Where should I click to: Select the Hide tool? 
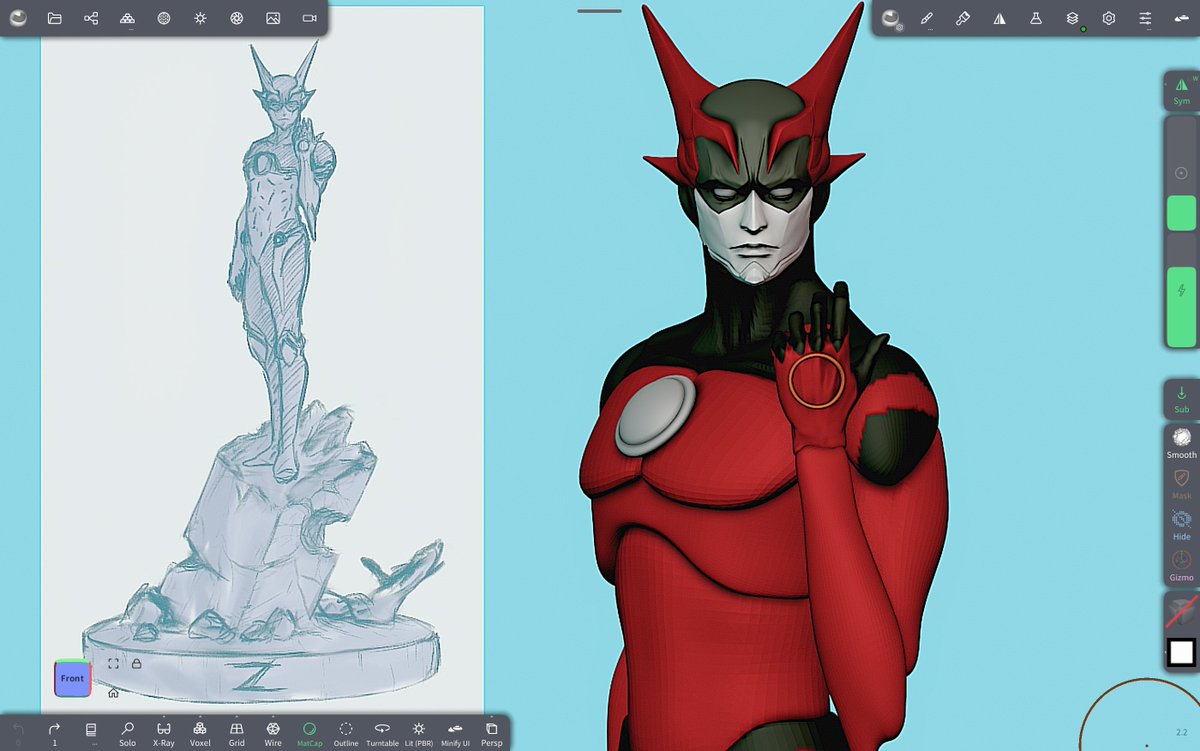tap(1182, 525)
